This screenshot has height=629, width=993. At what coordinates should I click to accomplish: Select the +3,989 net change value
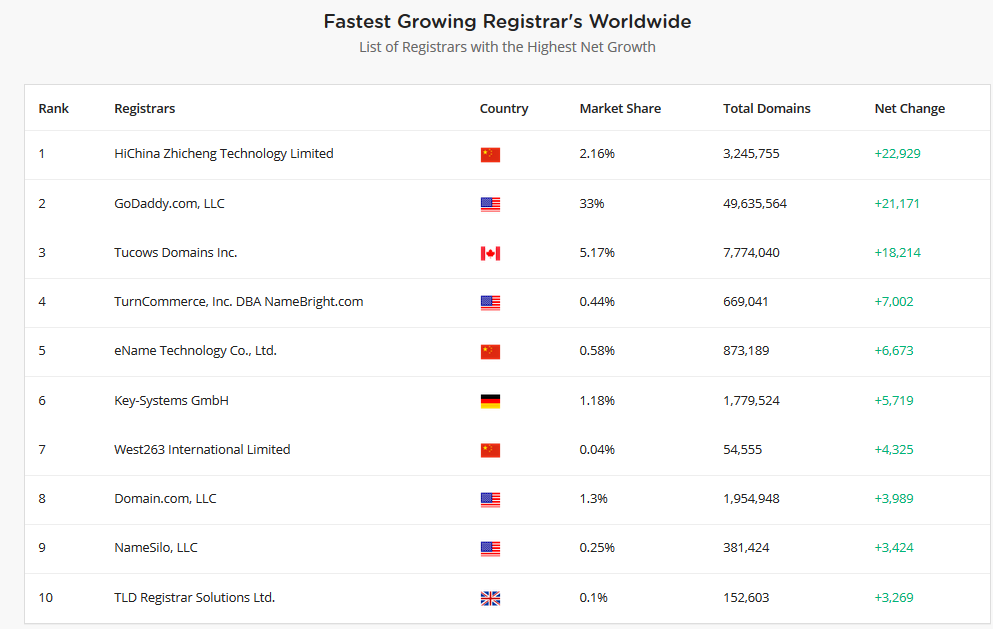(894, 499)
